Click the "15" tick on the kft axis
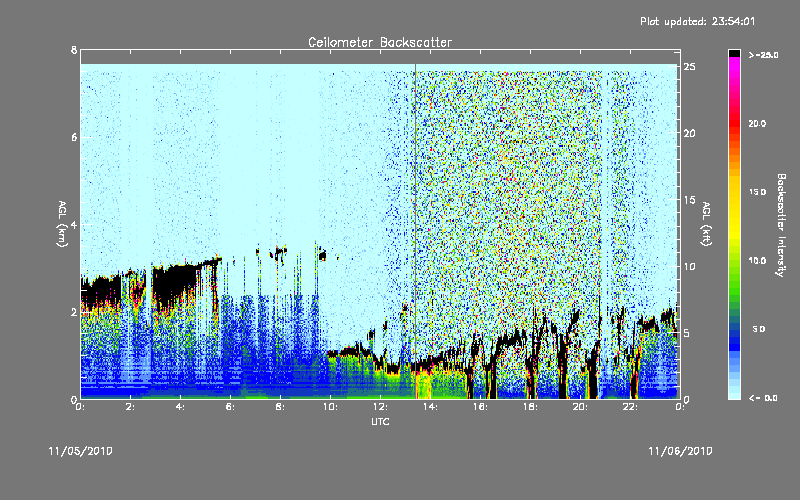The height and width of the screenshot is (500, 800). pos(689,200)
